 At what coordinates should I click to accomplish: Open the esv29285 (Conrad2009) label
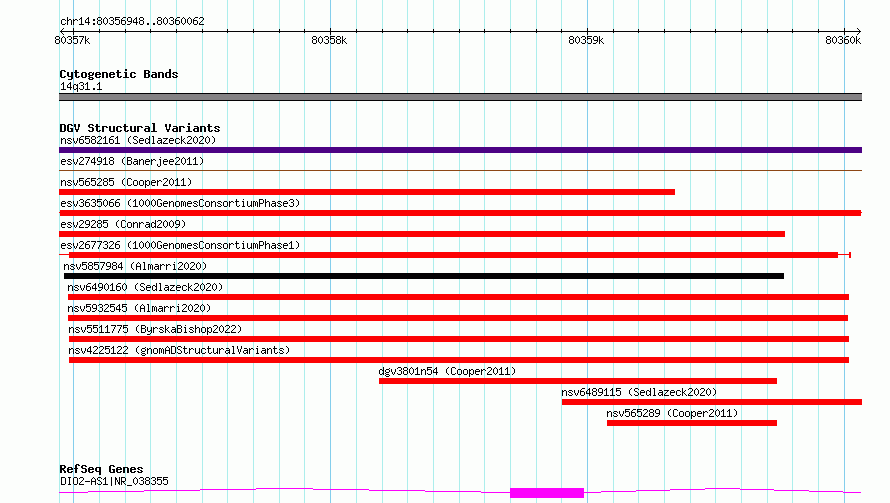click(123, 224)
